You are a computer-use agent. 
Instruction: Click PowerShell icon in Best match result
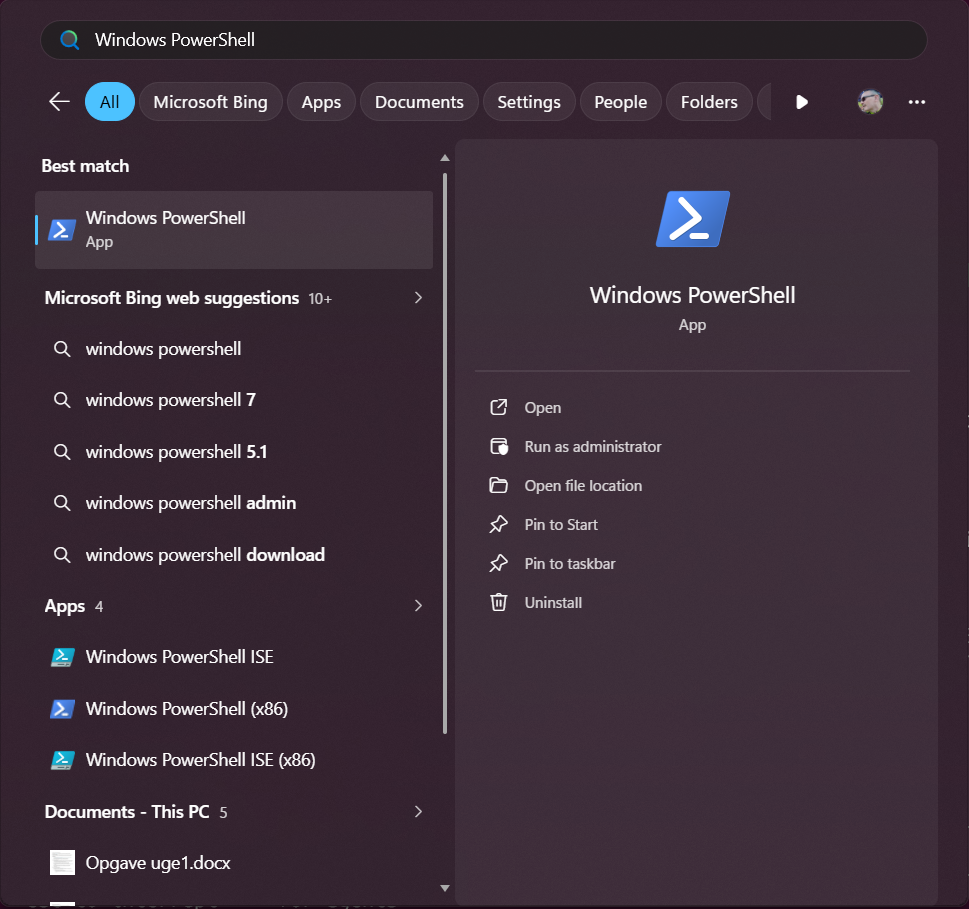click(x=62, y=230)
